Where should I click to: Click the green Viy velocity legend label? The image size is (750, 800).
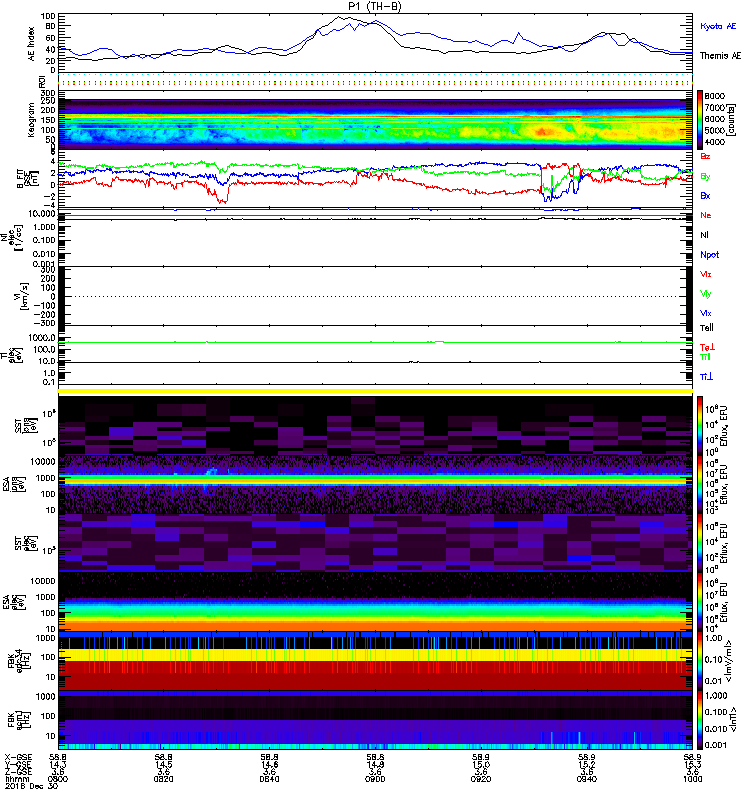point(706,294)
